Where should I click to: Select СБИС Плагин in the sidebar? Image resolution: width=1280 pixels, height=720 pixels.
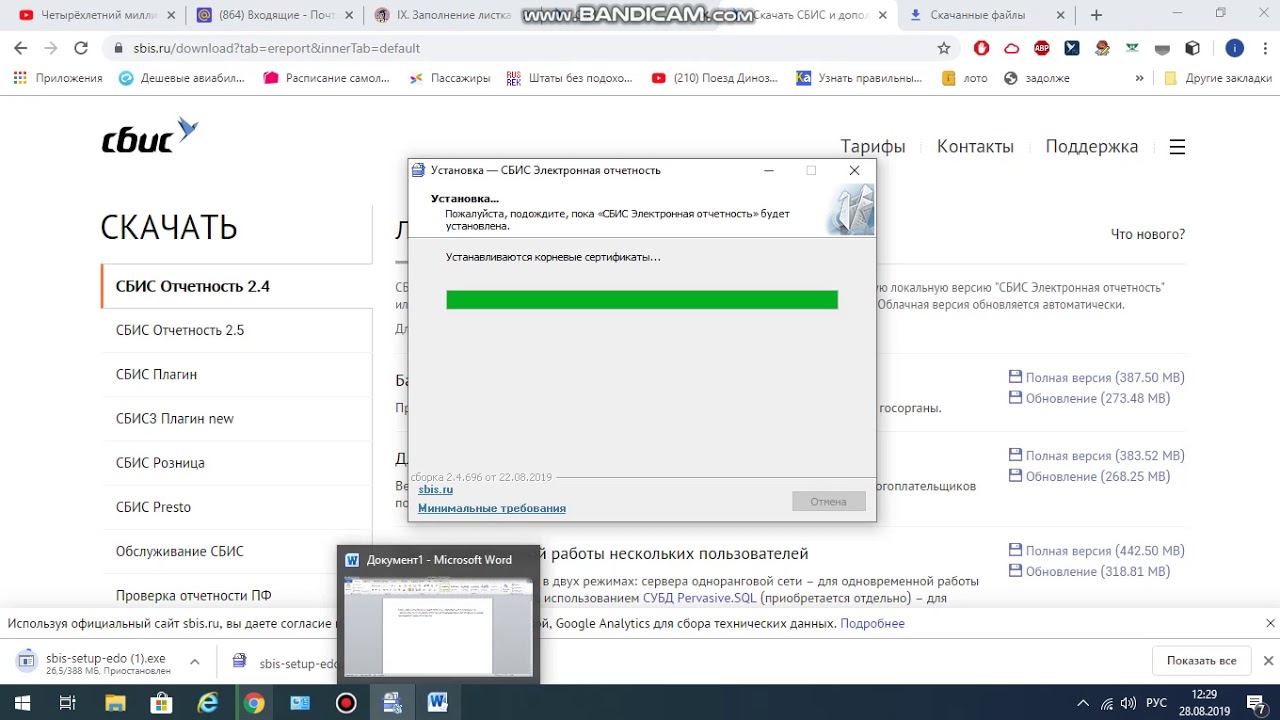(x=237, y=374)
